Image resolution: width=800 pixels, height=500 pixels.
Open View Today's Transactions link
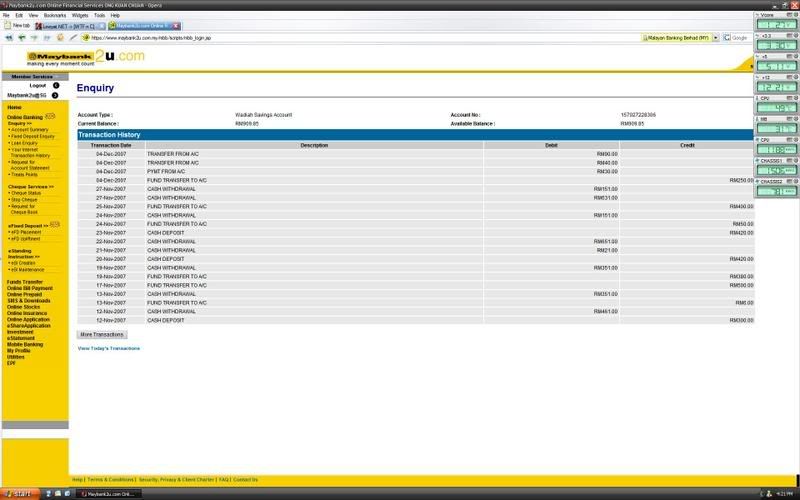(x=109, y=348)
